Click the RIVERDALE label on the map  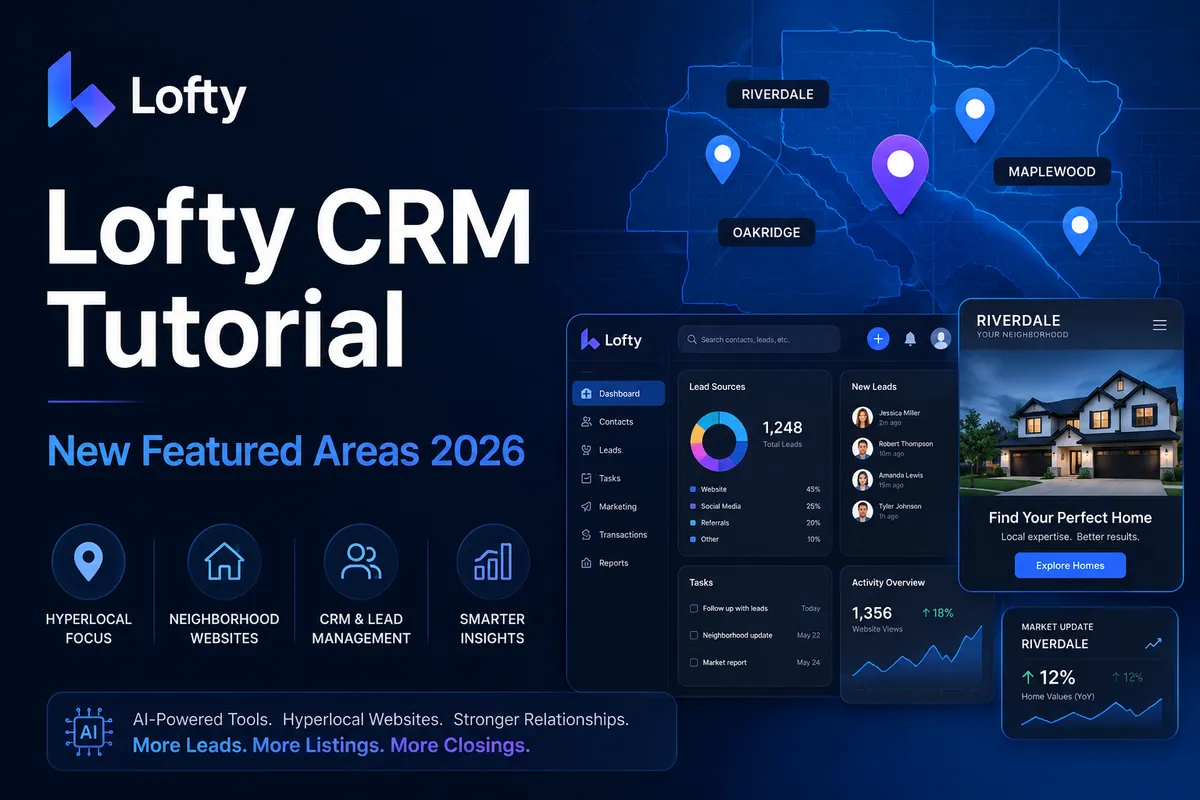(778, 95)
